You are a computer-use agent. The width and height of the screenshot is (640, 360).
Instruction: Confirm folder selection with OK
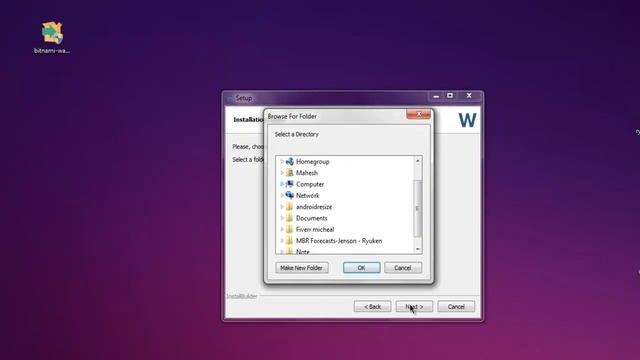pyautogui.click(x=362, y=268)
